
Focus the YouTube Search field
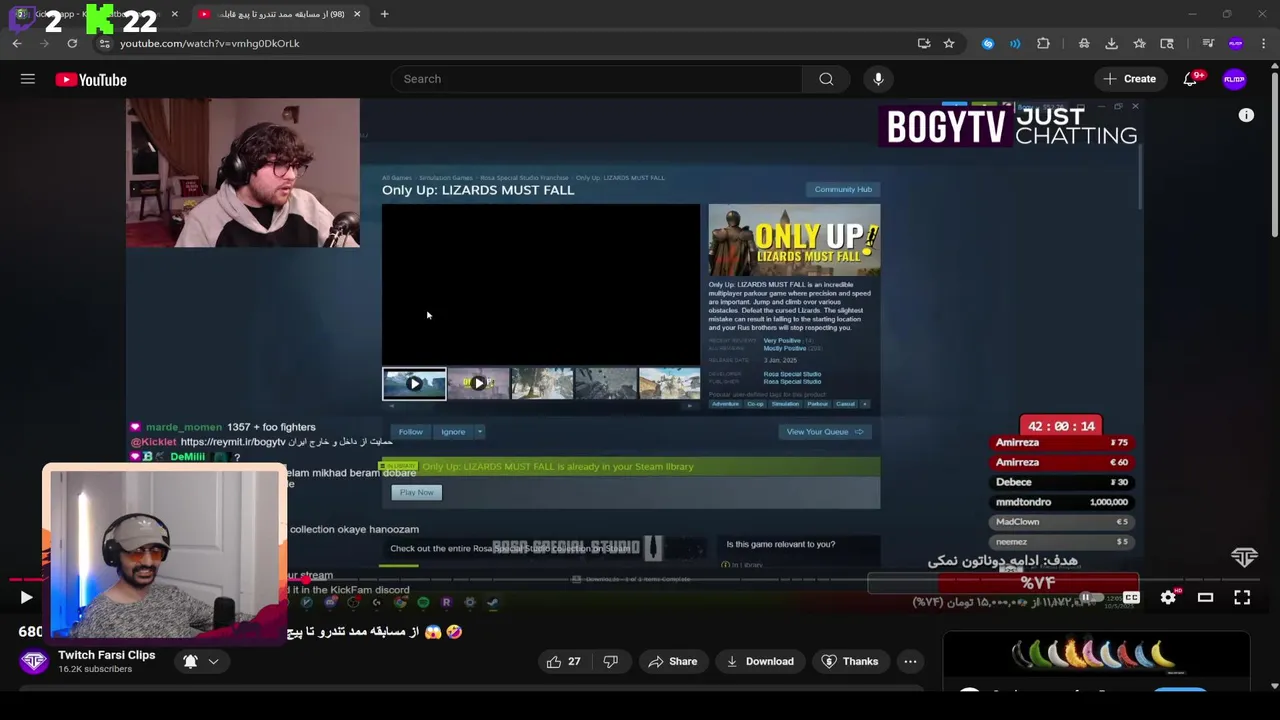pos(597,79)
